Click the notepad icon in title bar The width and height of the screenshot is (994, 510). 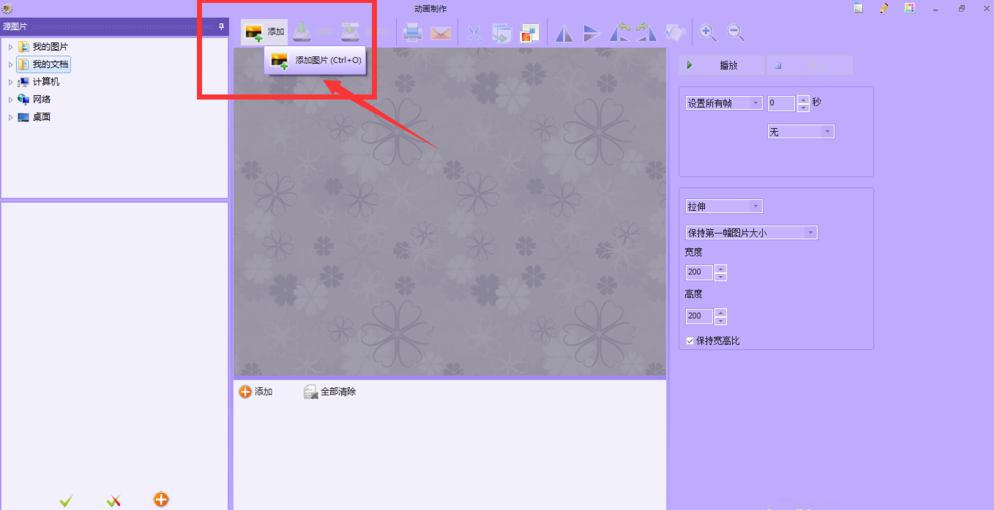point(858,8)
